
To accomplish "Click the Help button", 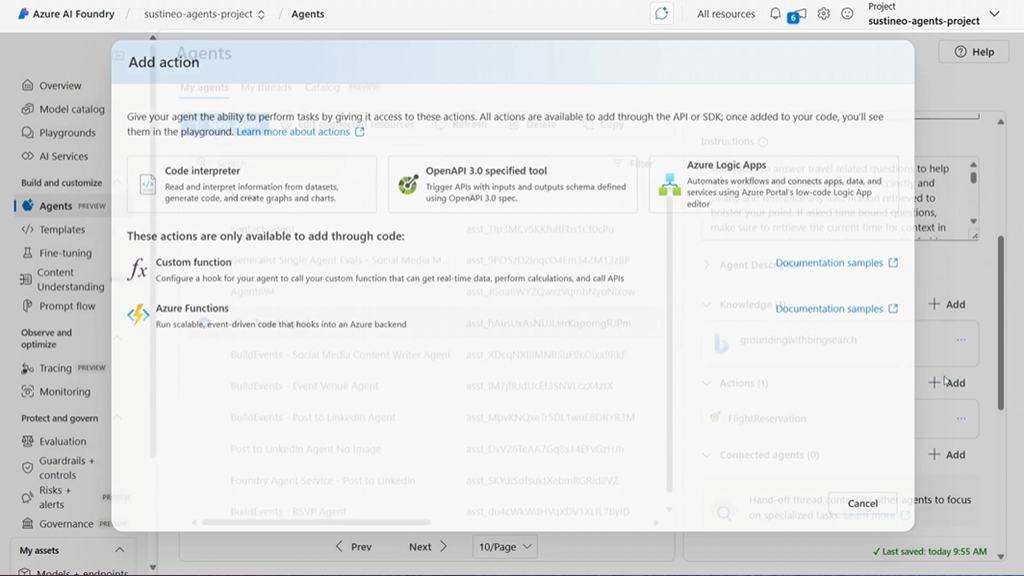I will [x=974, y=52].
